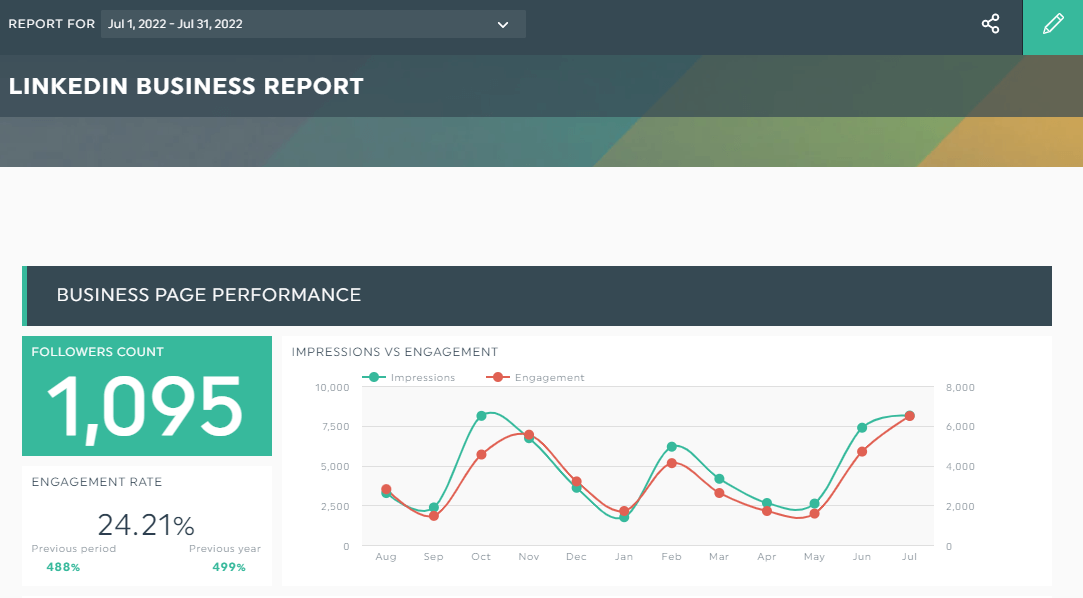The image size is (1083, 598).
Task: Click the Aug label on the x-axis
Action: (x=386, y=557)
